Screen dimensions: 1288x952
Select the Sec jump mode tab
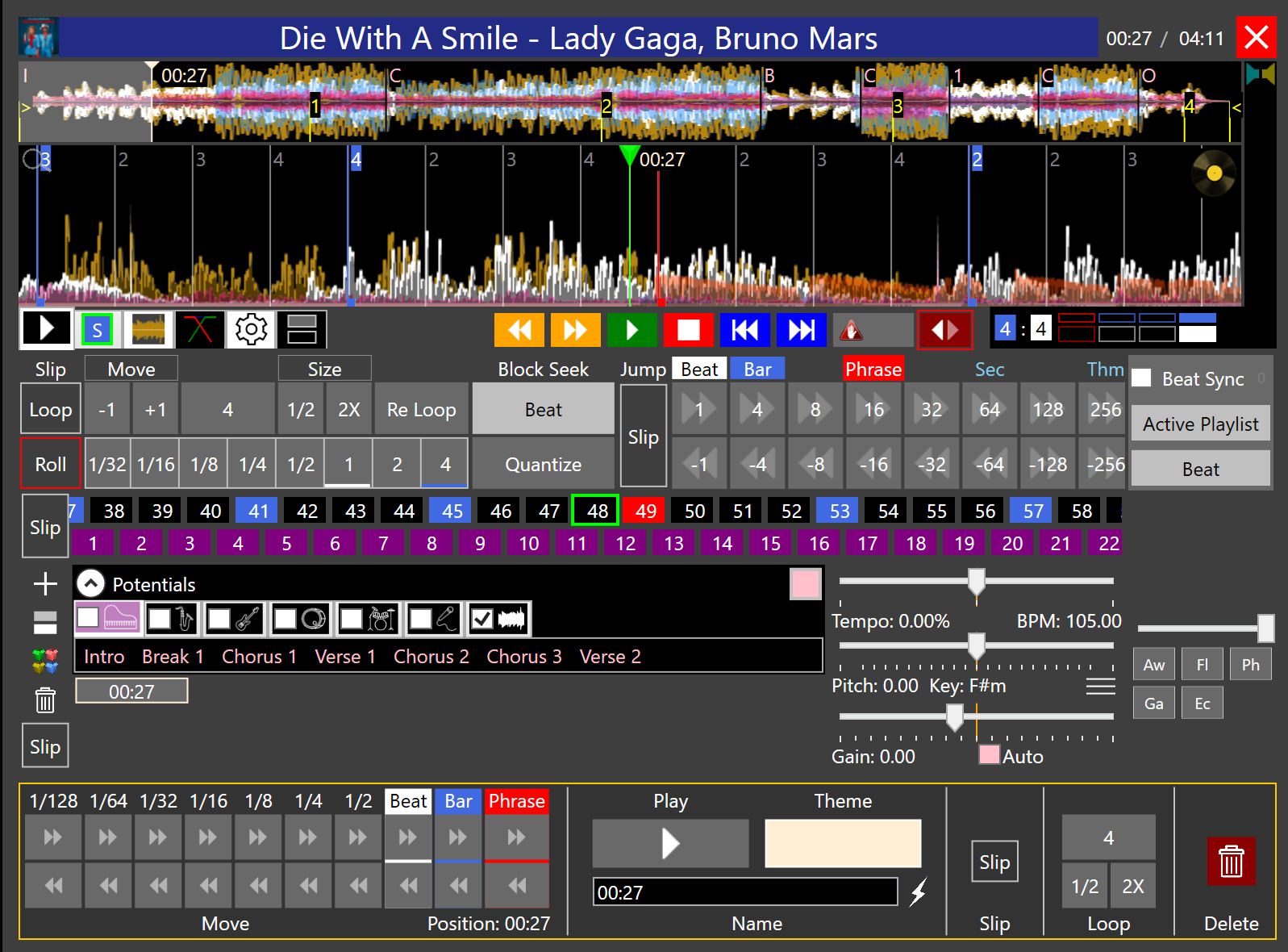point(990,369)
